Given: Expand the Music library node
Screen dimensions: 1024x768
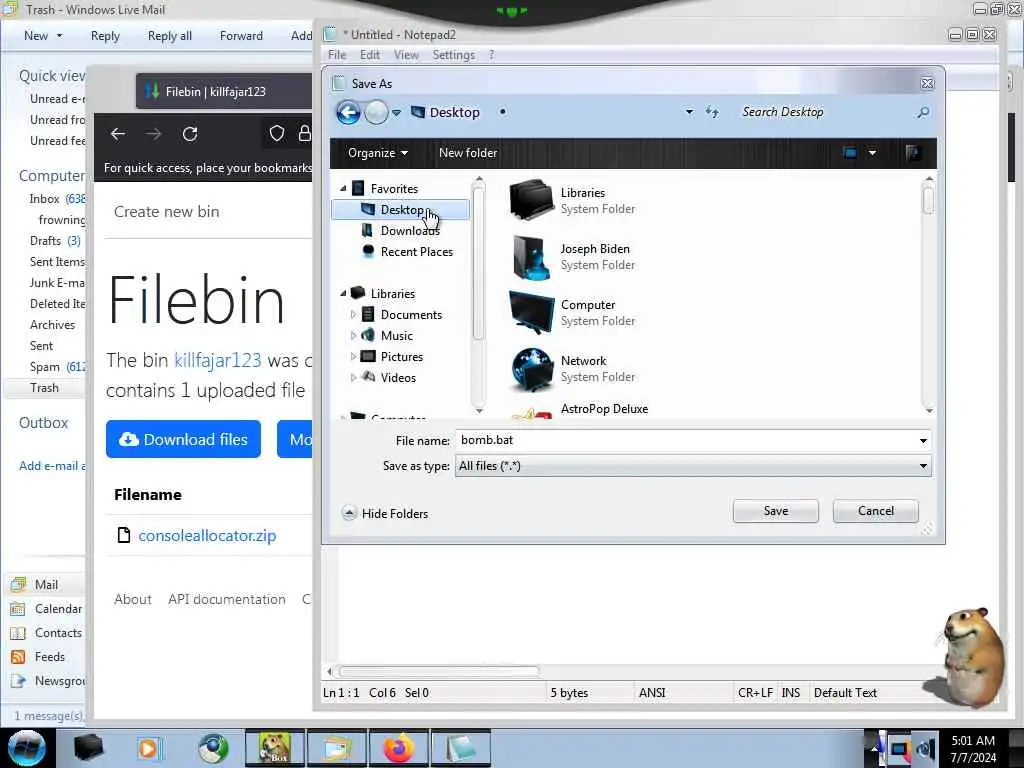Looking at the screenshot, I should coord(353,336).
